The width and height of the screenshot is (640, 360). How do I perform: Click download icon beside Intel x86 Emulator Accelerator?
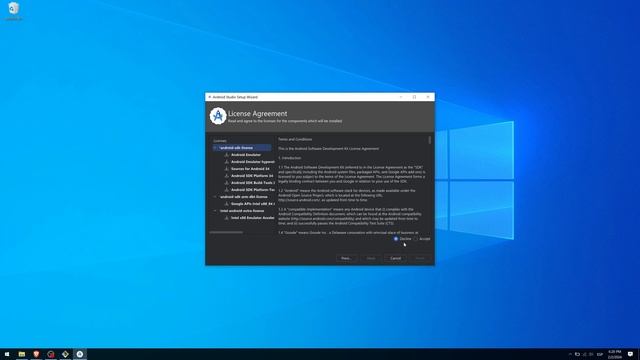pyautogui.click(x=227, y=218)
